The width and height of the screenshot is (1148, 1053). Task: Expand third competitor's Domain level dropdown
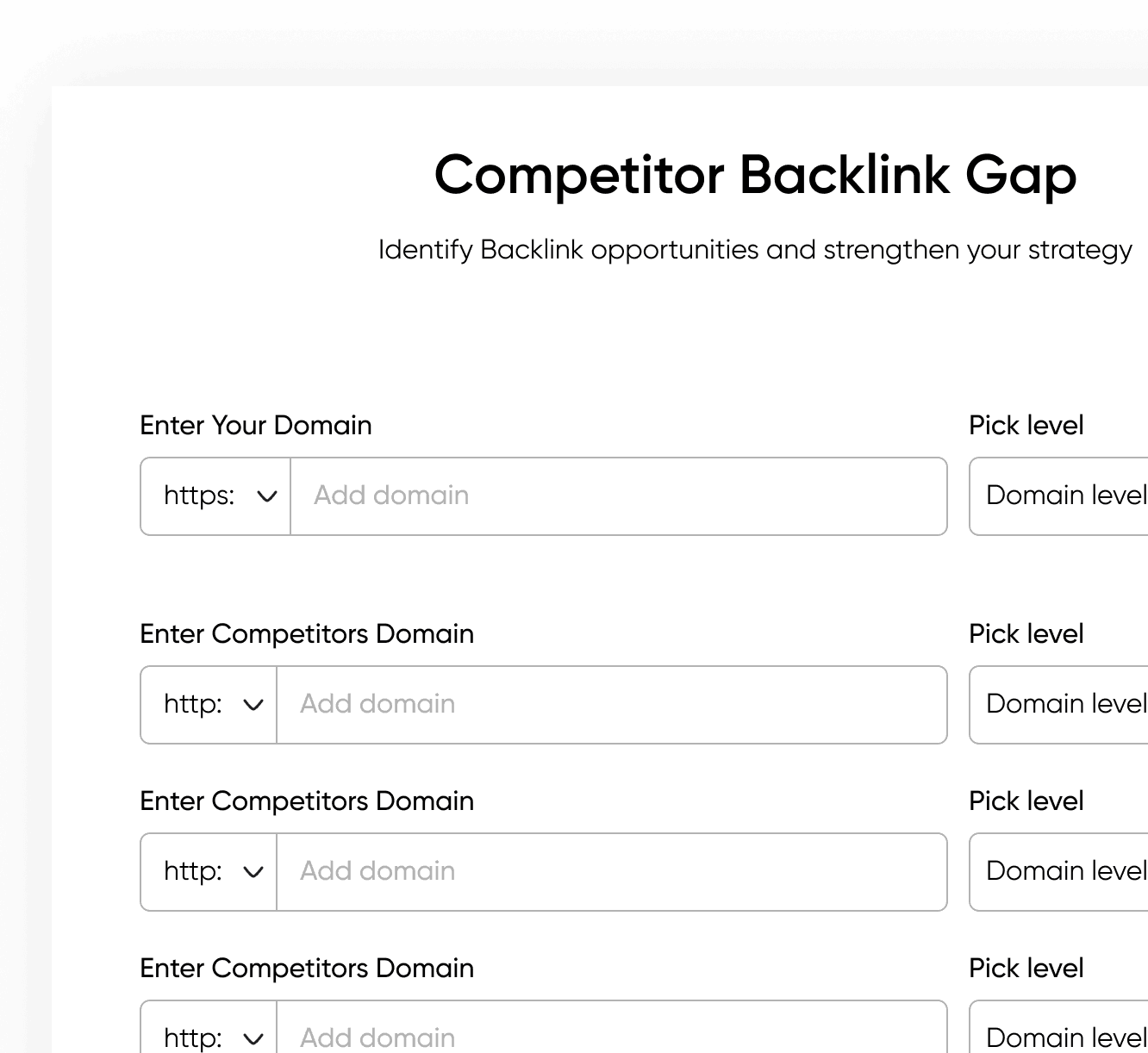[x=1065, y=1037]
